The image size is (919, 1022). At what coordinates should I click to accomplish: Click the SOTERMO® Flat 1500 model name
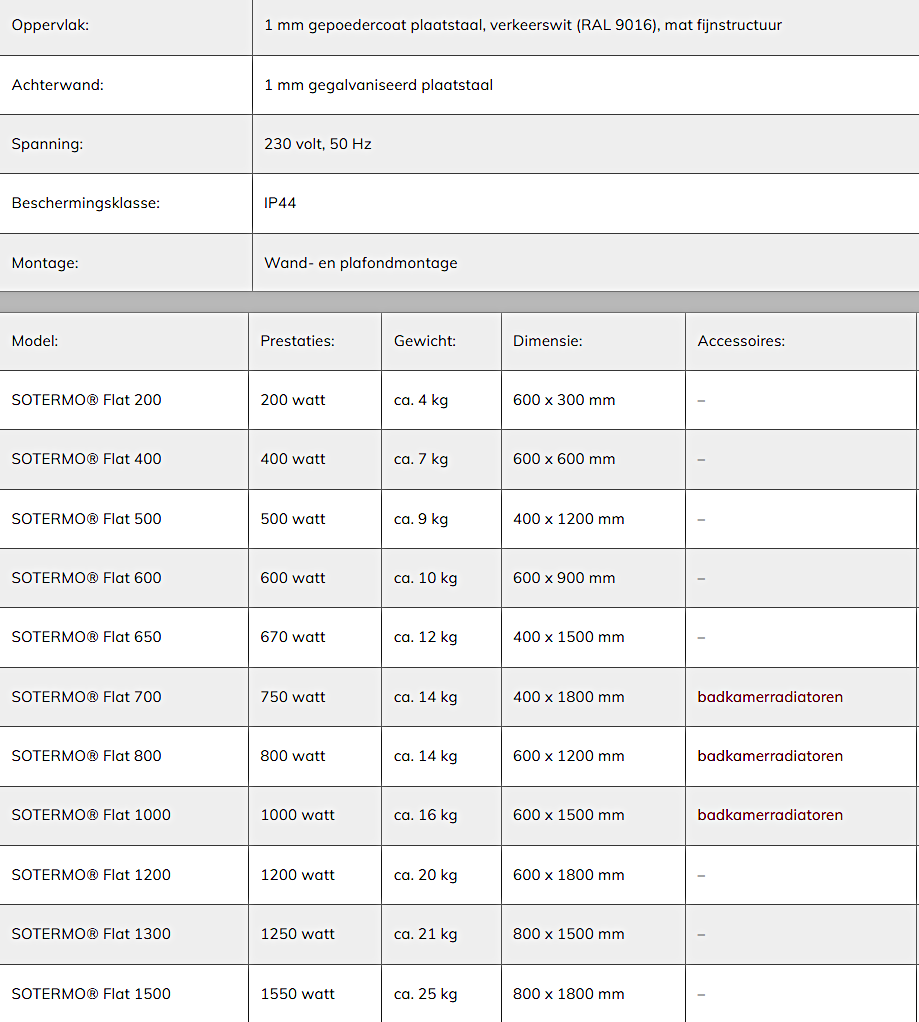click(x=91, y=994)
